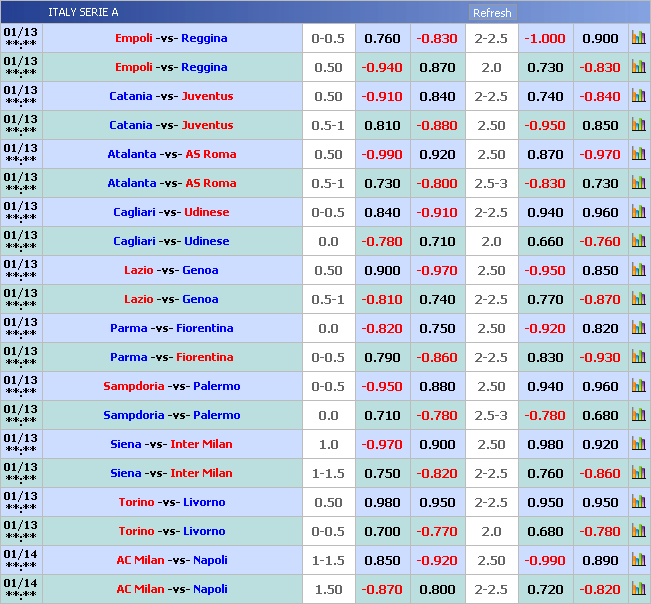This screenshot has width=651, height=604.
Task: Pick -1.000 over odds in first Empoli-Reggina row
Action: click(x=545, y=39)
